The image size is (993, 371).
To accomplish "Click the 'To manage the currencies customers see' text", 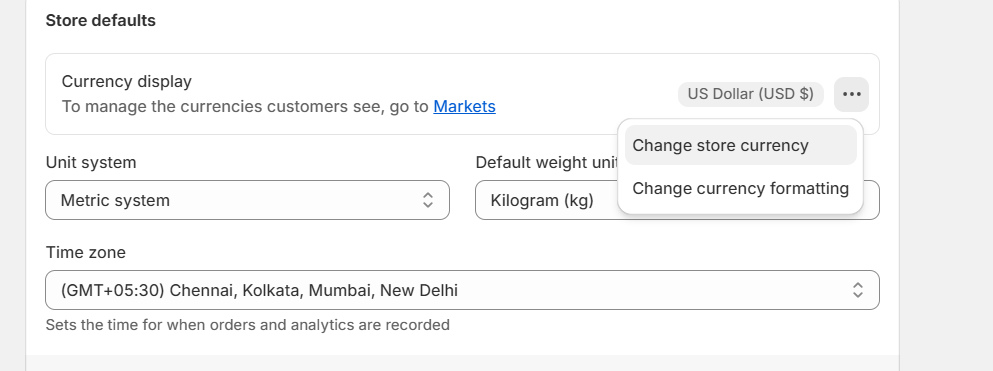I will click(245, 106).
